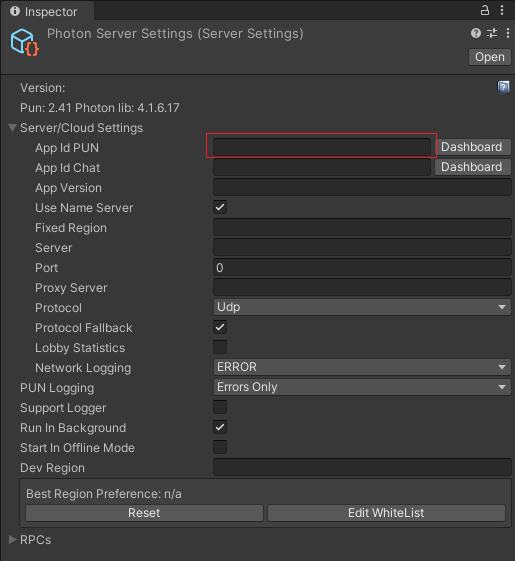This screenshot has height=561, width=515.
Task: Click the 'Port' label
Action: point(47,268)
